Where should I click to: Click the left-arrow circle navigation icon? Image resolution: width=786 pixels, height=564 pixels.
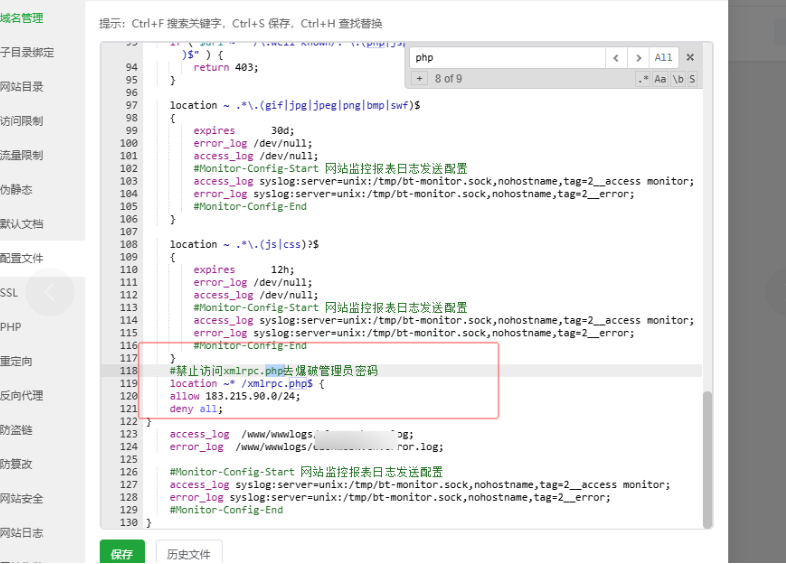pyautogui.click(x=49, y=292)
